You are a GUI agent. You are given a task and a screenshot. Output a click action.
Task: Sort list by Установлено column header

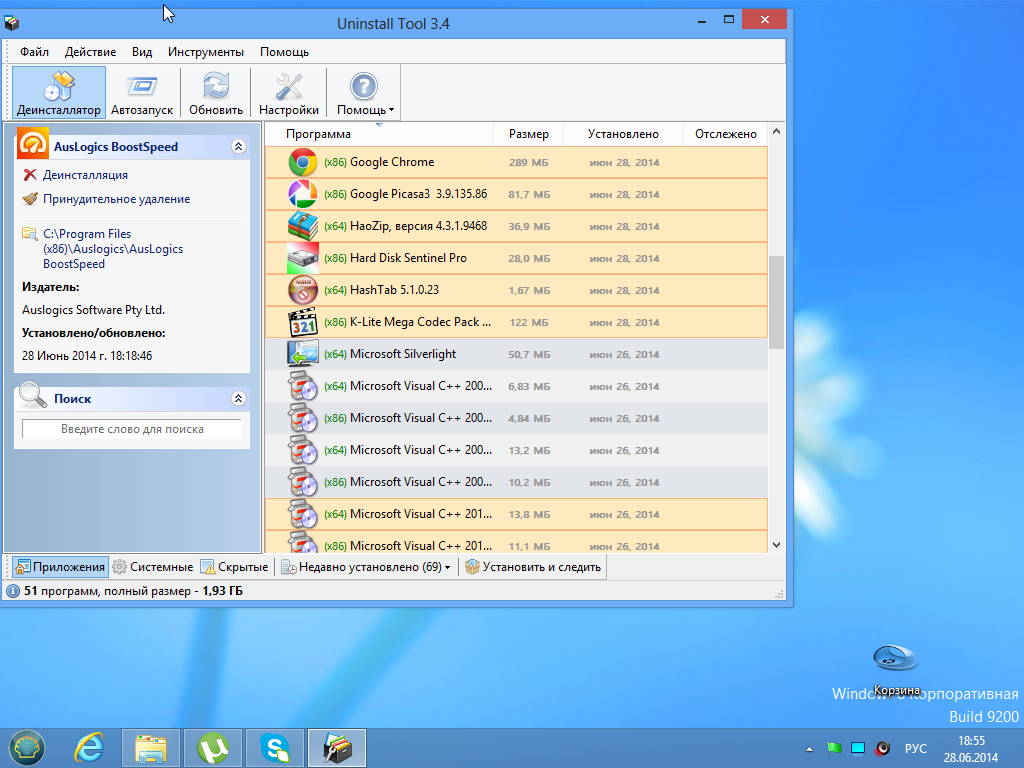pos(623,134)
